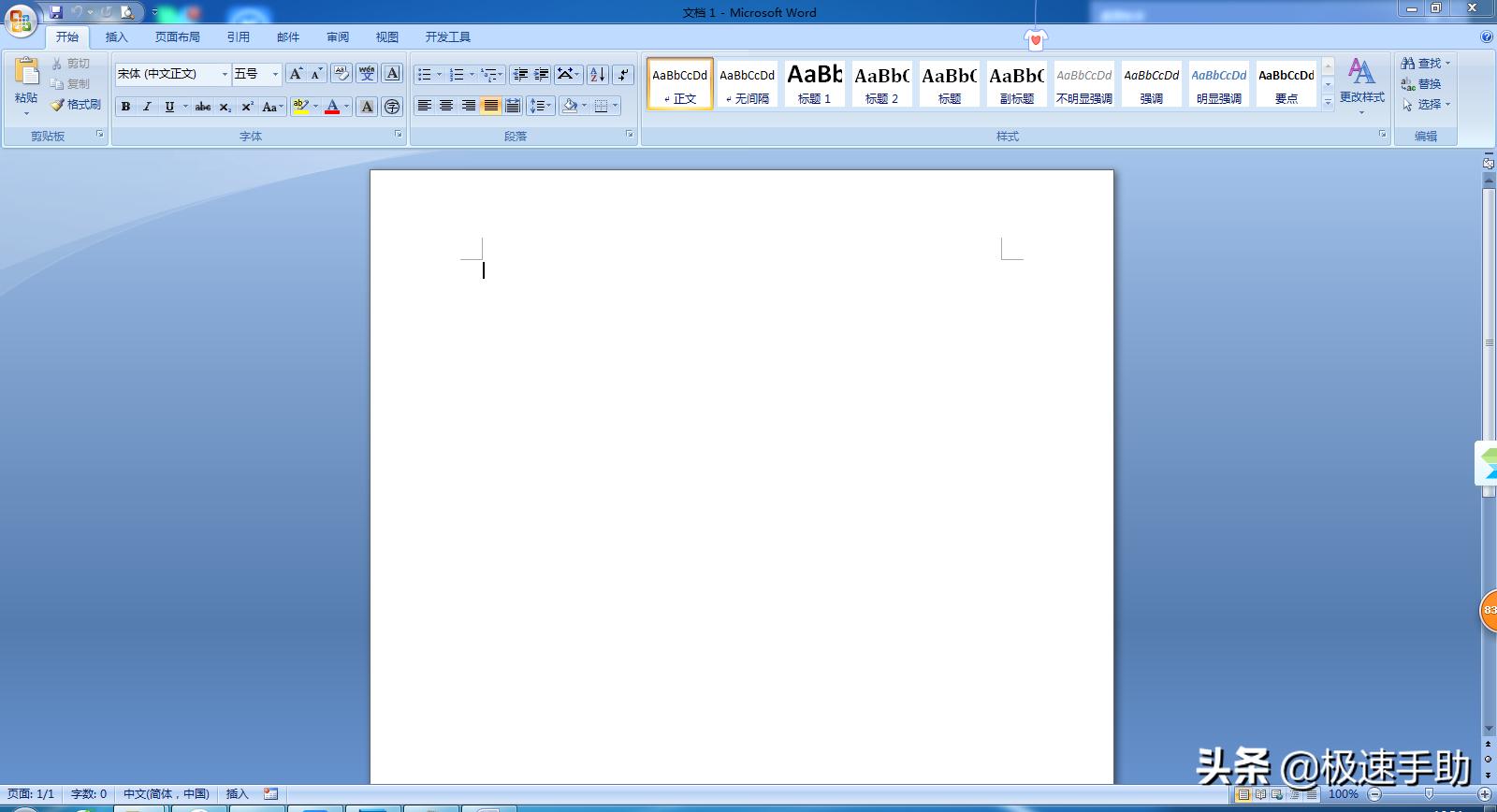The image size is (1497, 812).
Task: Click the zoom in plus button
Action: (1485, 794)
